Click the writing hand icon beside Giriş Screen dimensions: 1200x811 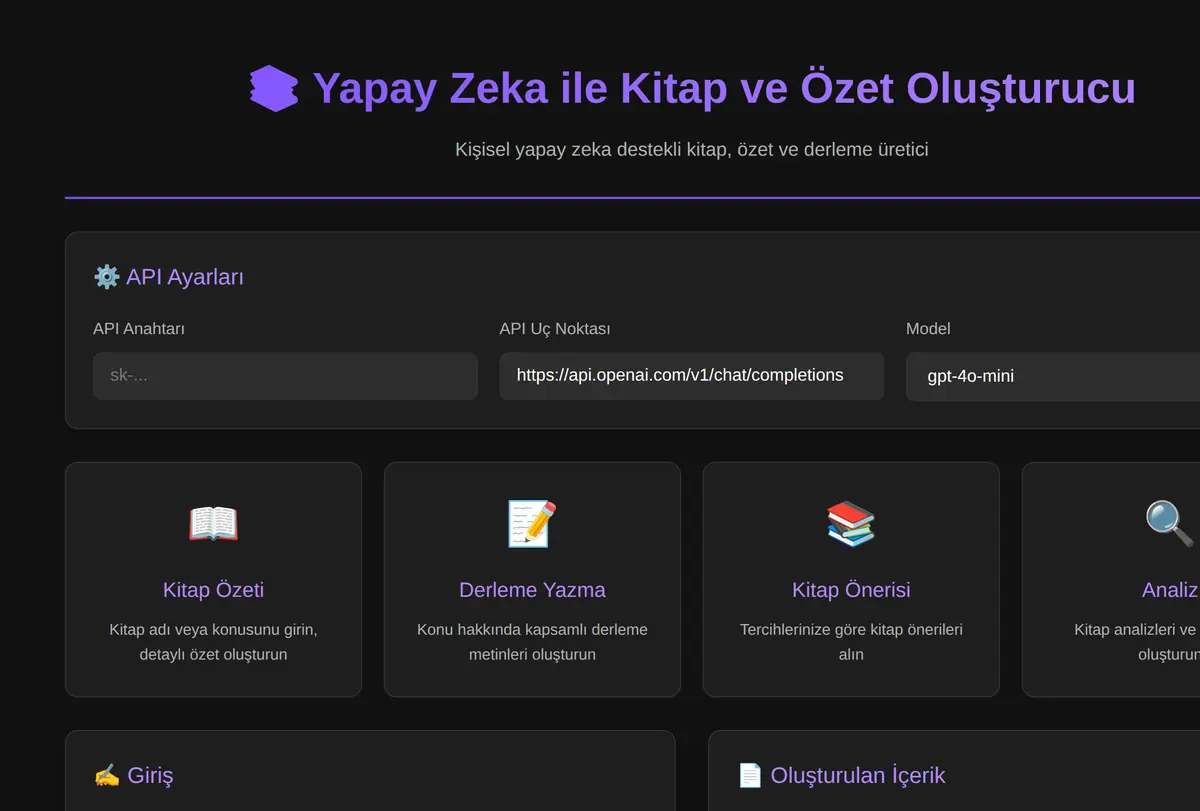click(106, 775)
